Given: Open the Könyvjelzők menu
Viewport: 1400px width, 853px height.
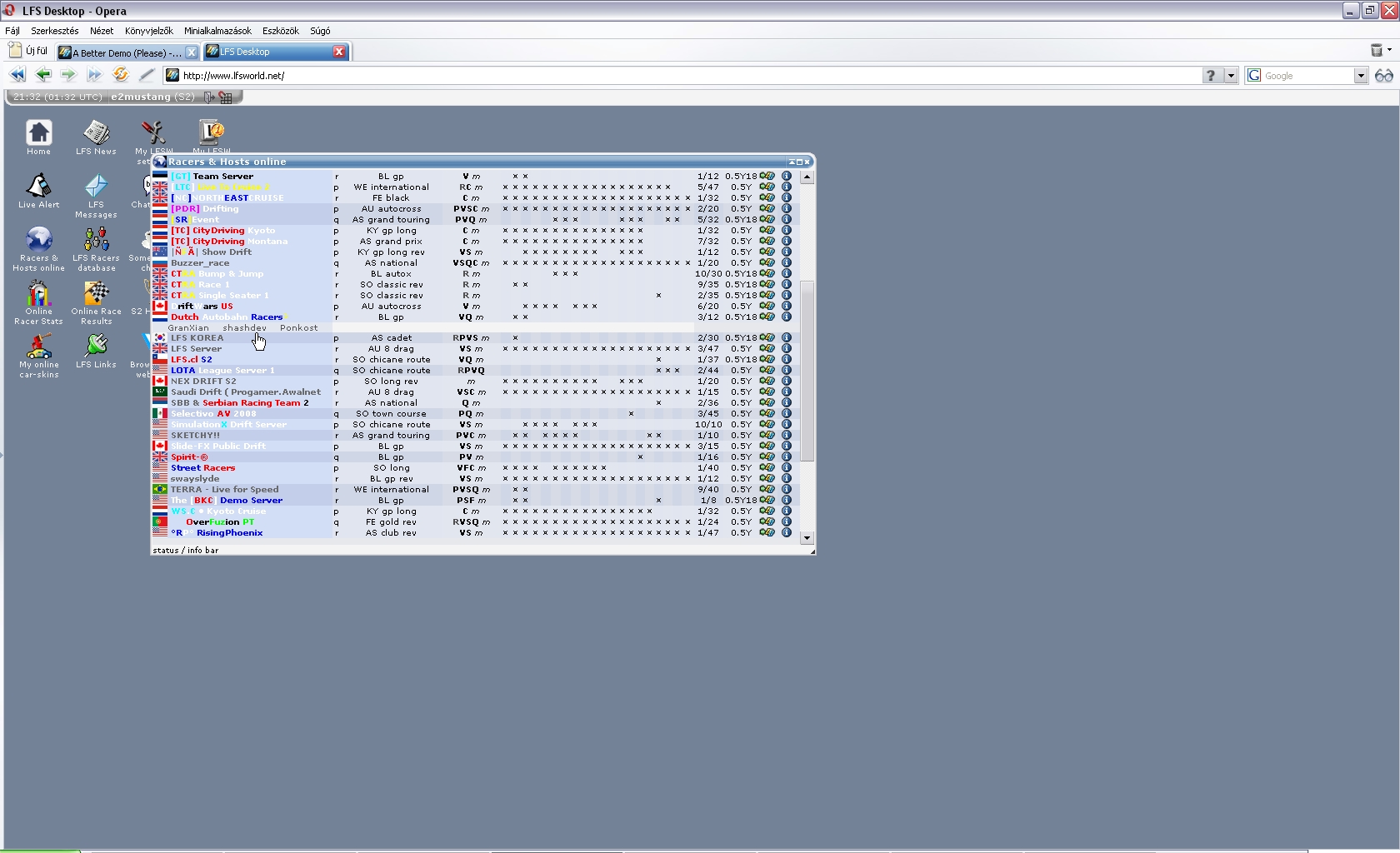Looking at the screenshot, I should [x=149, y=31].
